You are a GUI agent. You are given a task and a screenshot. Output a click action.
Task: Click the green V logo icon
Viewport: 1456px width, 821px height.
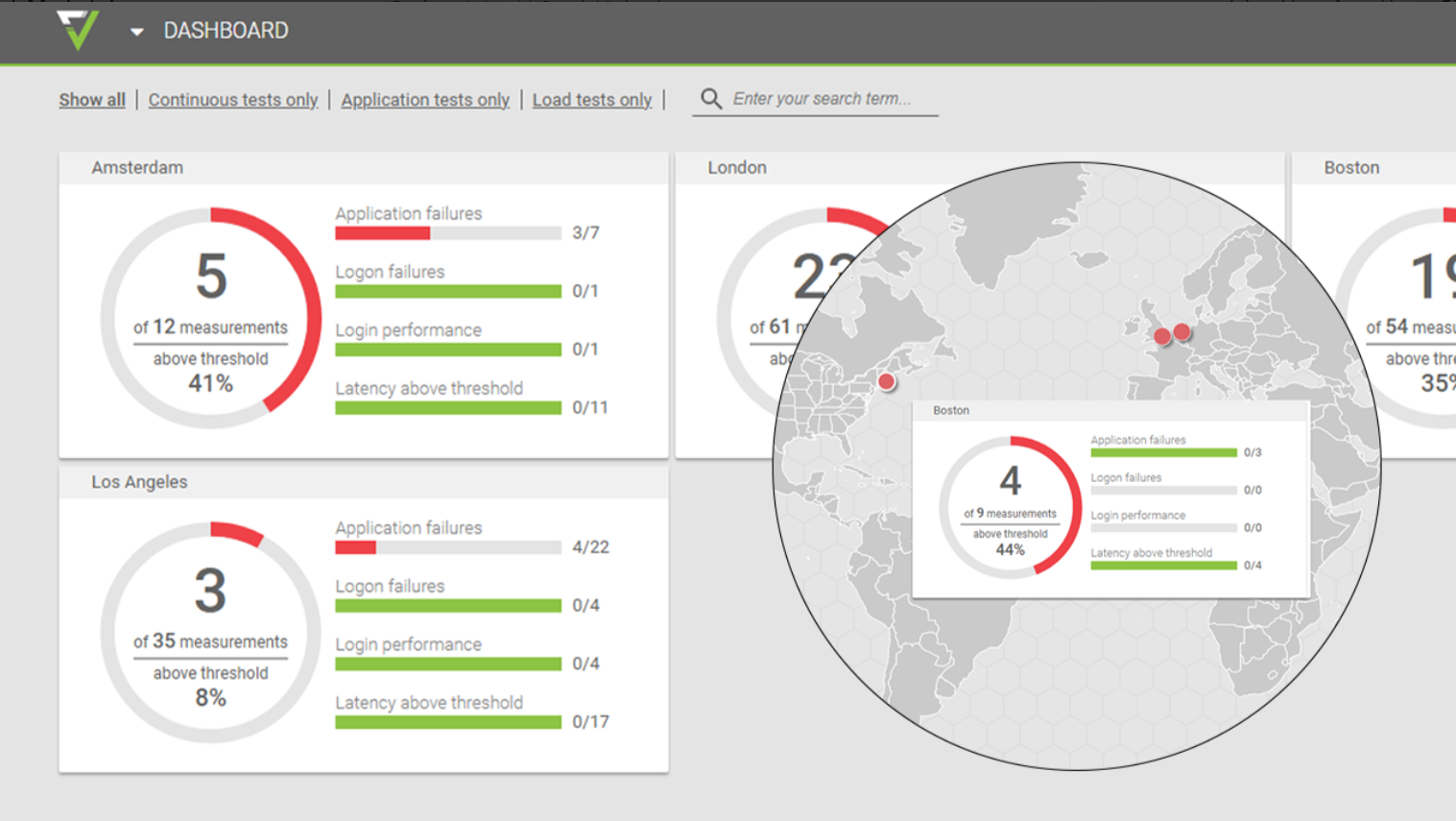pyautogui.click(x=78, y=30)
